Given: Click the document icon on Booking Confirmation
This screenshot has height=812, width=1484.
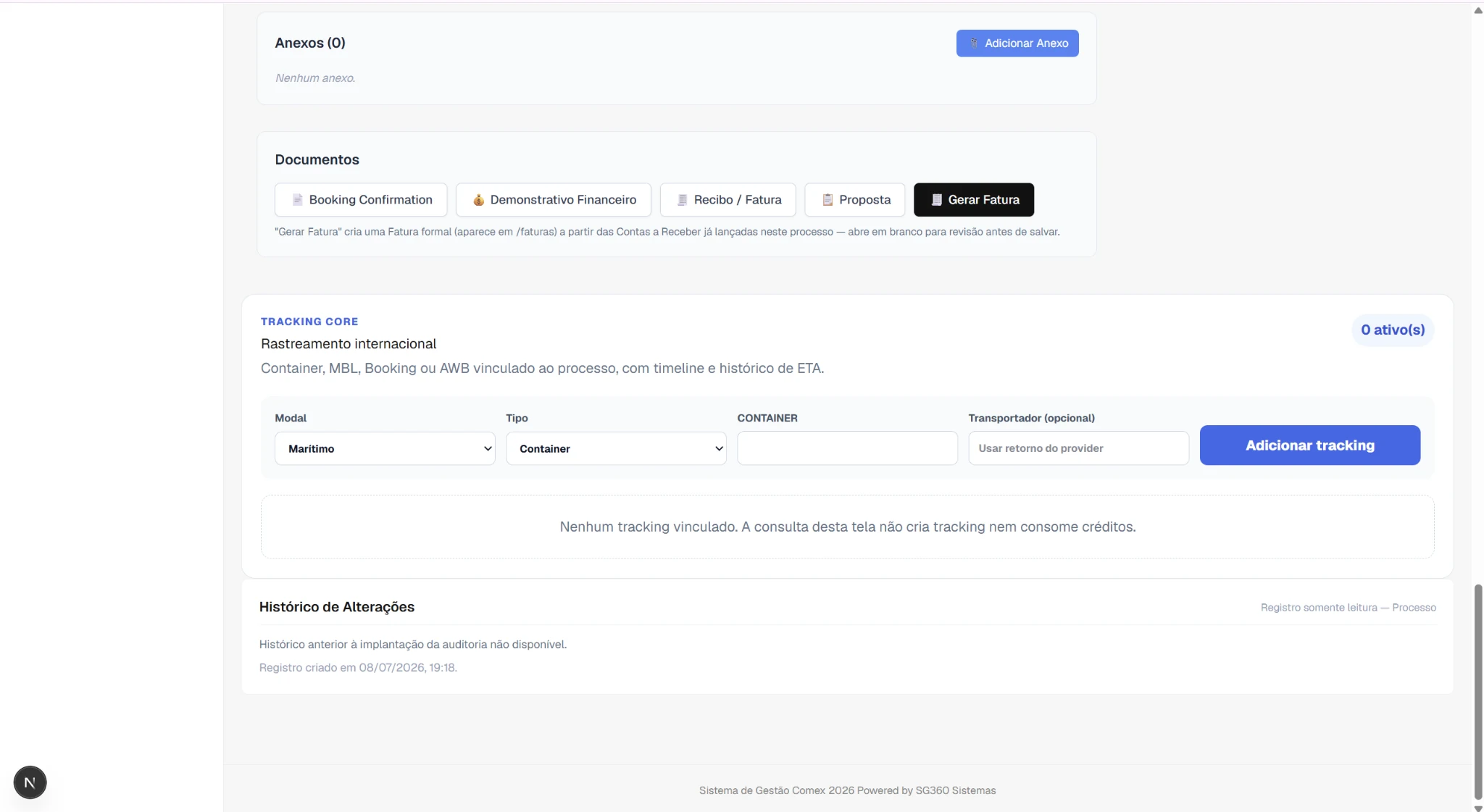Looking at the screenshot, I should (x=297, y=200).
